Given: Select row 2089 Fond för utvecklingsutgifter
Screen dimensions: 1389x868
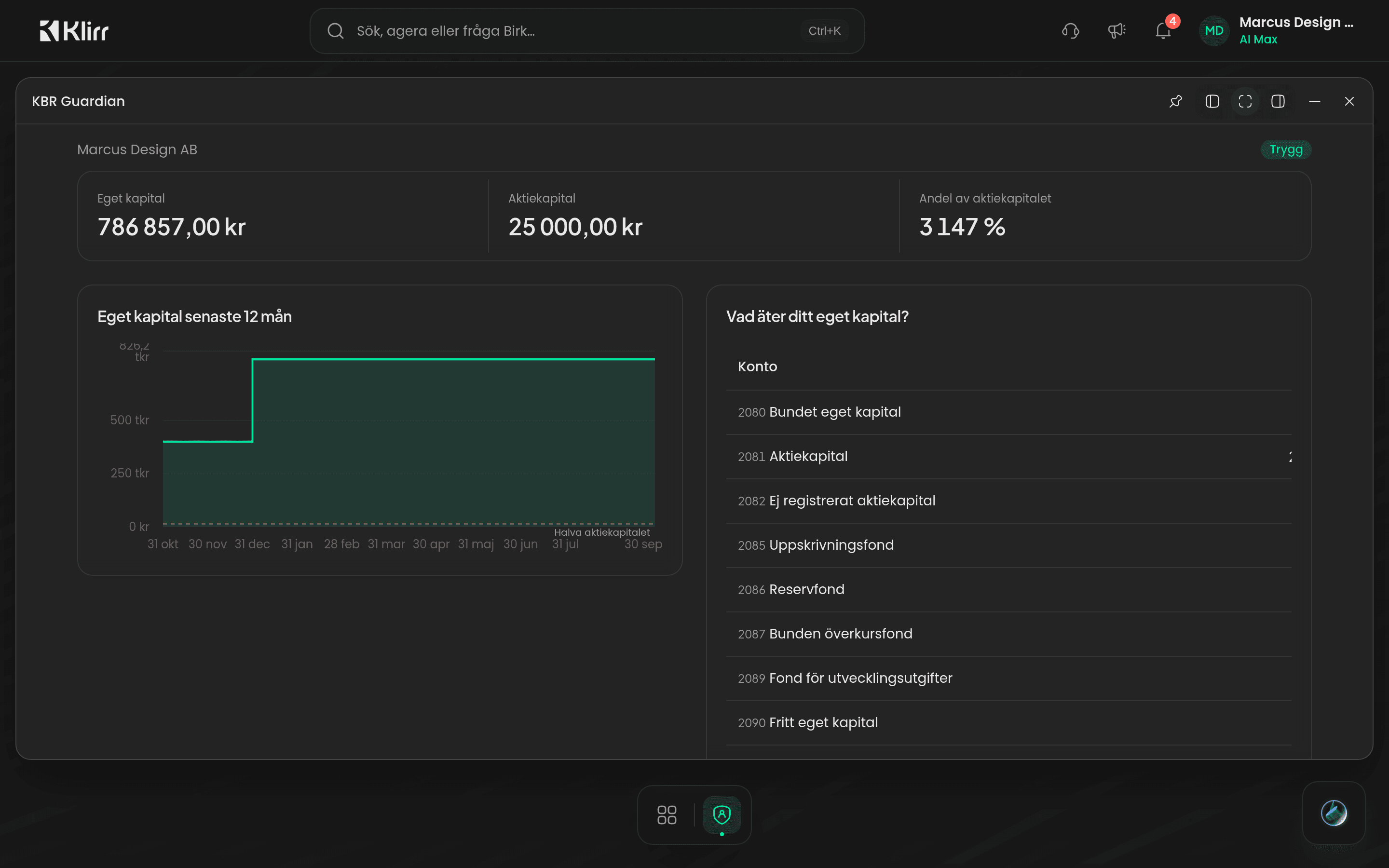Looking at the screenshot, I should [x=1008, y=678].
